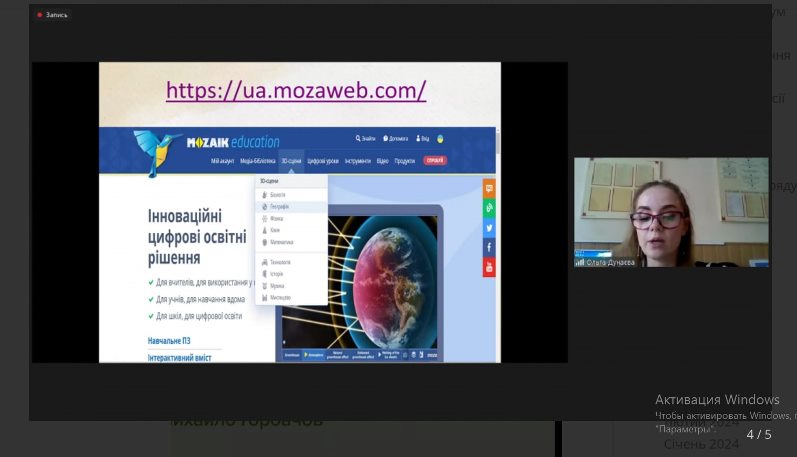Click the green link sidebar icon
Image resolution: width=797 pixels, height=457 pixels.
pyautogui.click(x=489, y=208)
